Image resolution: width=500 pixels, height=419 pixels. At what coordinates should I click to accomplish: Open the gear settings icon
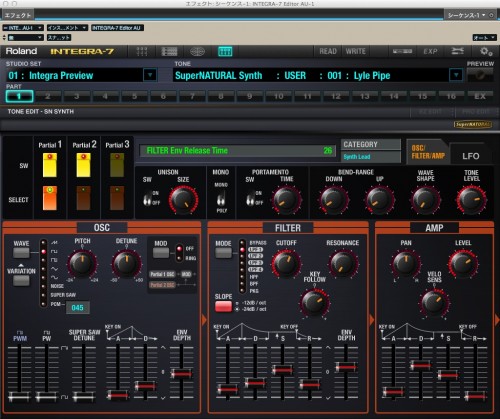pos(486,51)
